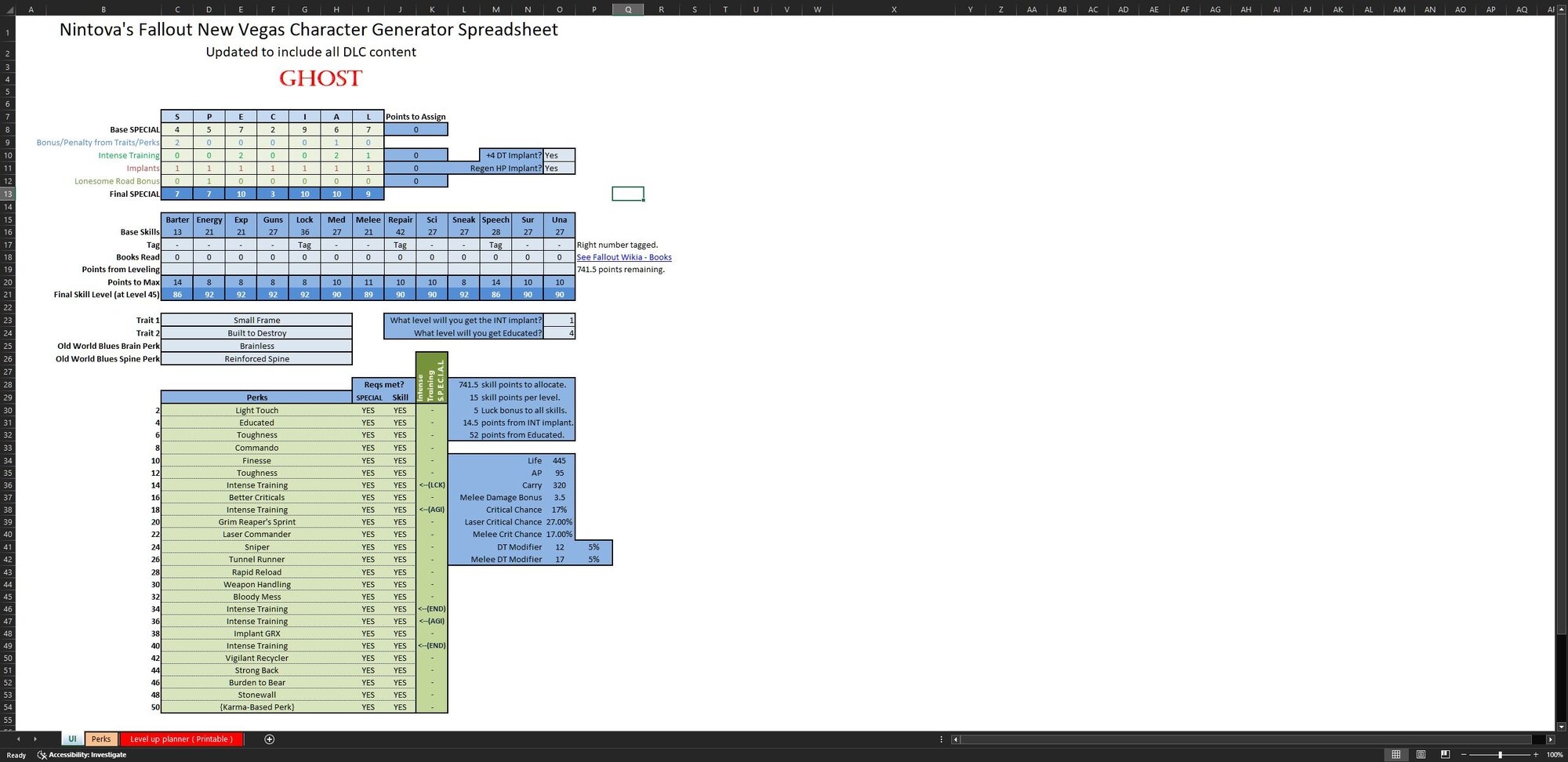Click the Implant GRX perk row

(256, 633)
